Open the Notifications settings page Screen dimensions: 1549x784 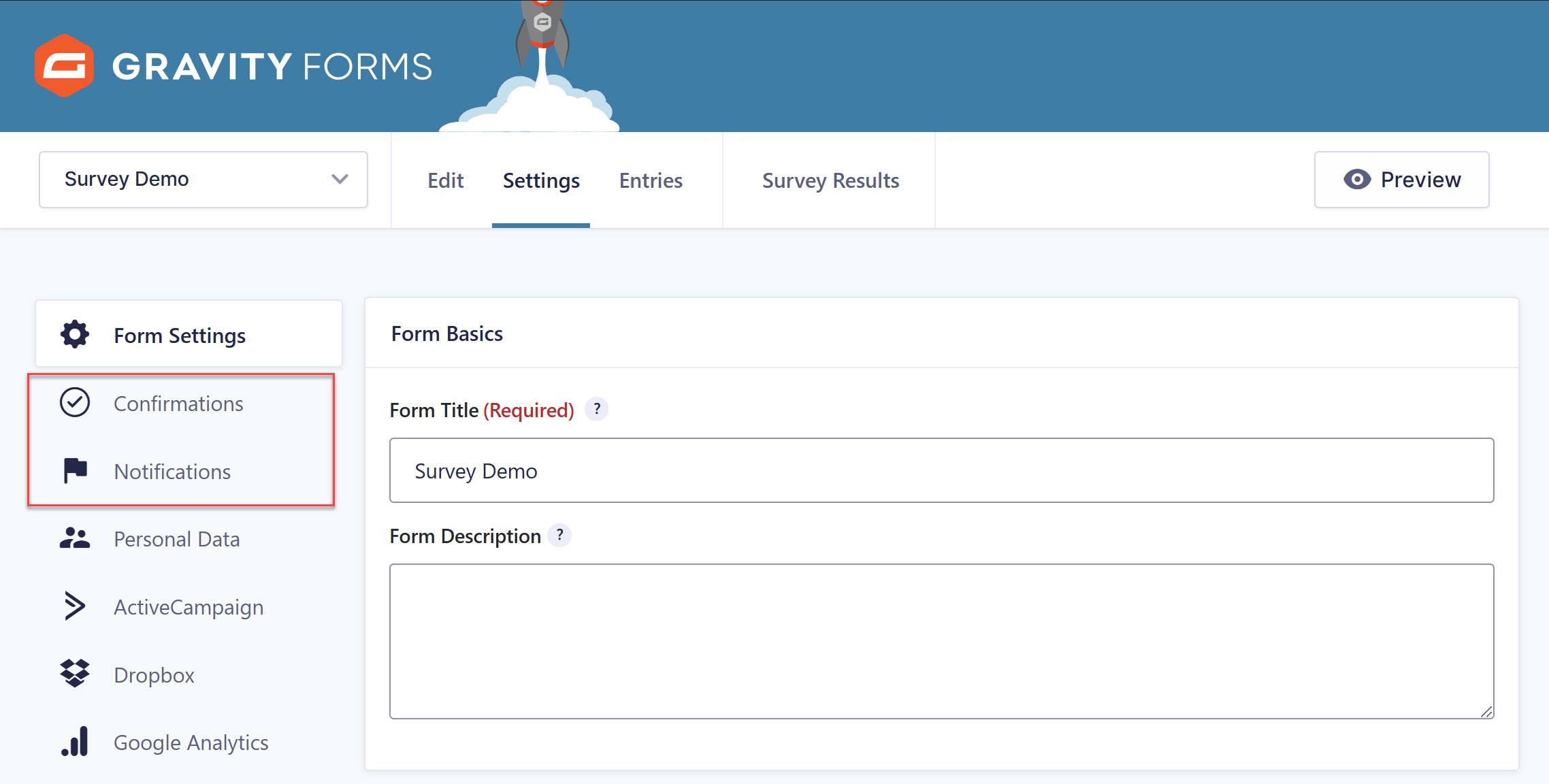[172, 471]
